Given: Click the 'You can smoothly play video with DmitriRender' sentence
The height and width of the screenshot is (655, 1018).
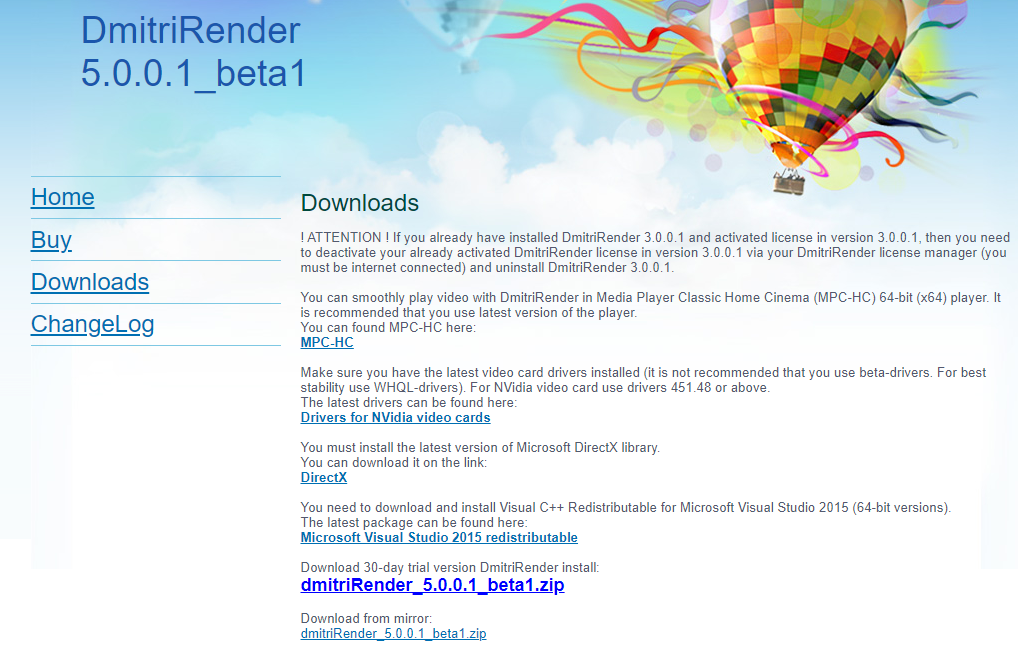Looking at the screenshot, I should [x=651, y=305].
